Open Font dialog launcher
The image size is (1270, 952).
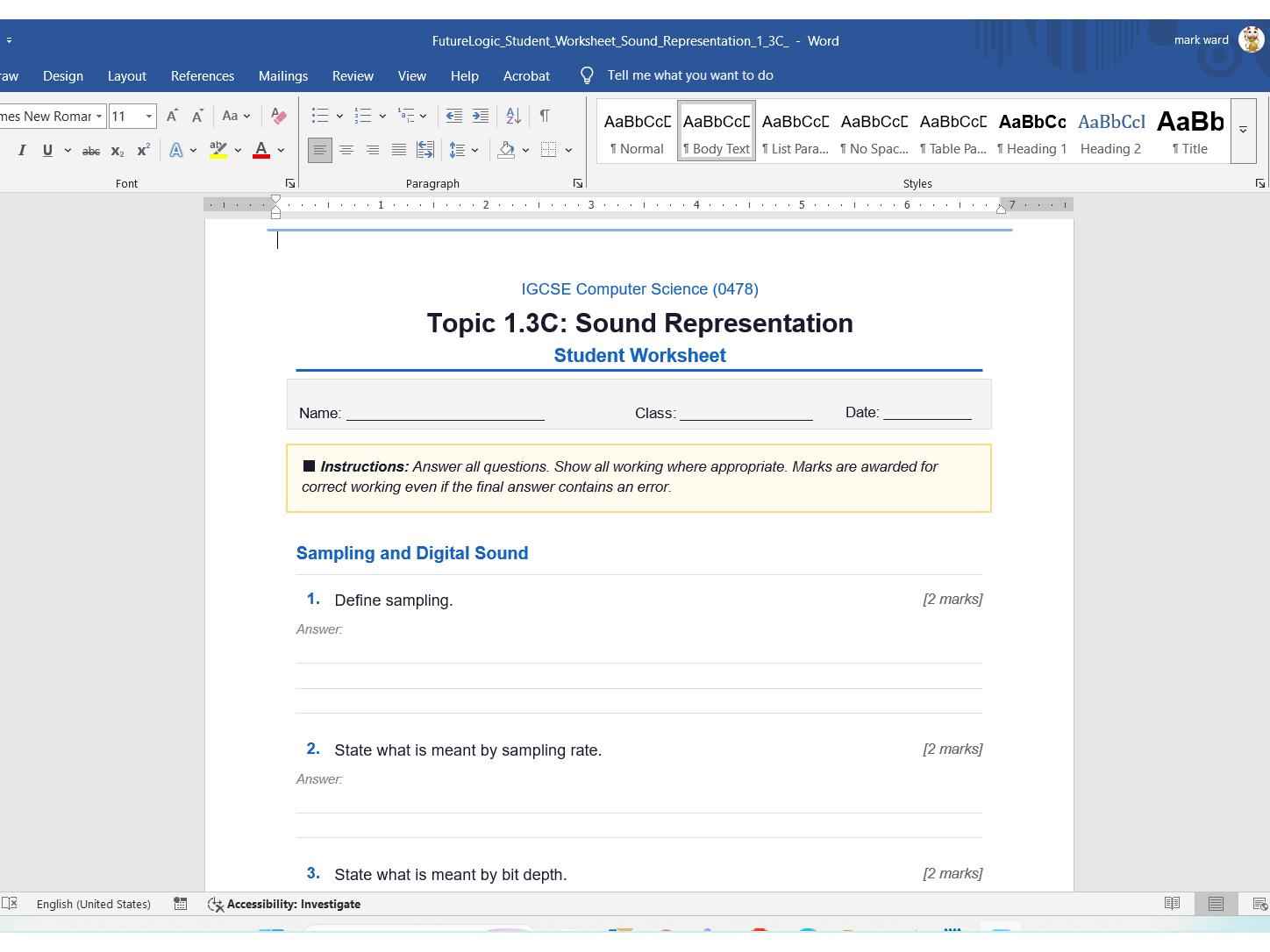point(289,183)
